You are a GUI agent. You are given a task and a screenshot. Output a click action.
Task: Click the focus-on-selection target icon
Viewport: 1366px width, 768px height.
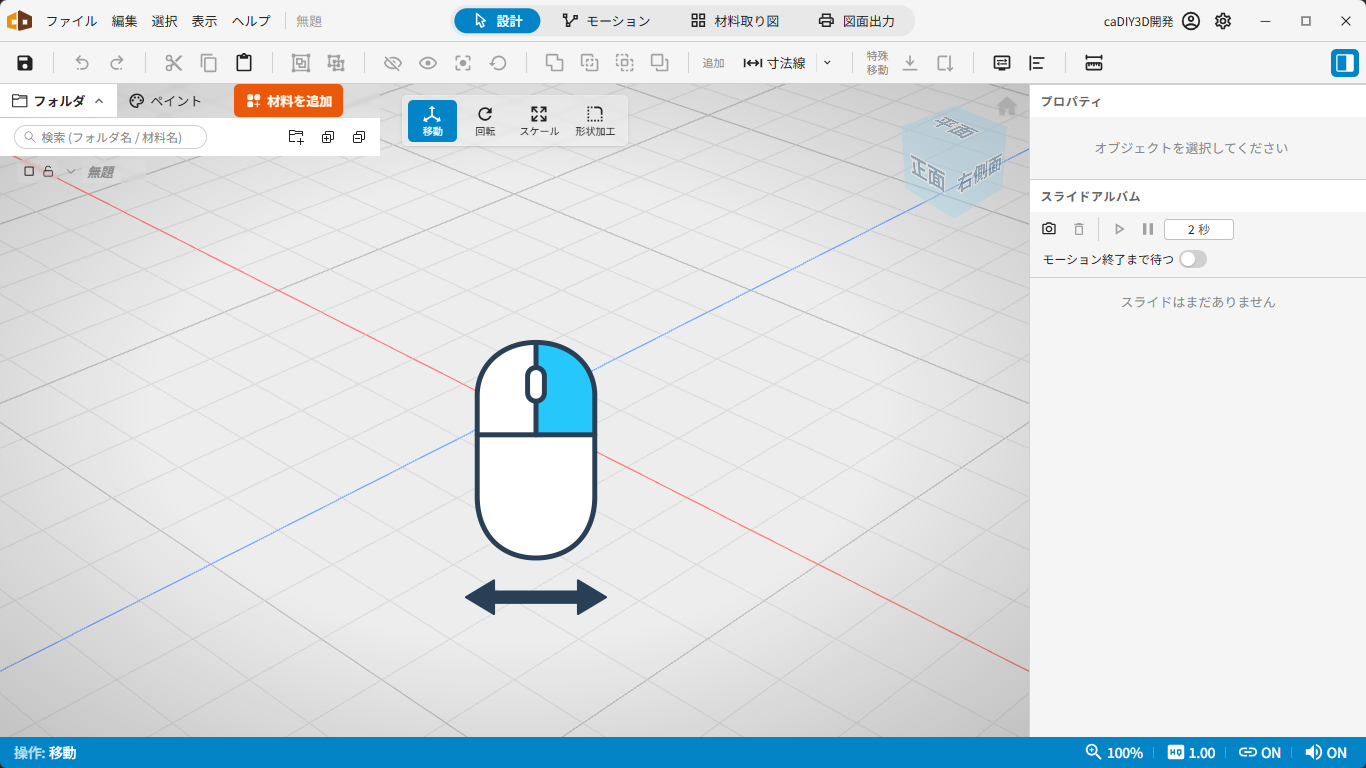coord(463,63)
